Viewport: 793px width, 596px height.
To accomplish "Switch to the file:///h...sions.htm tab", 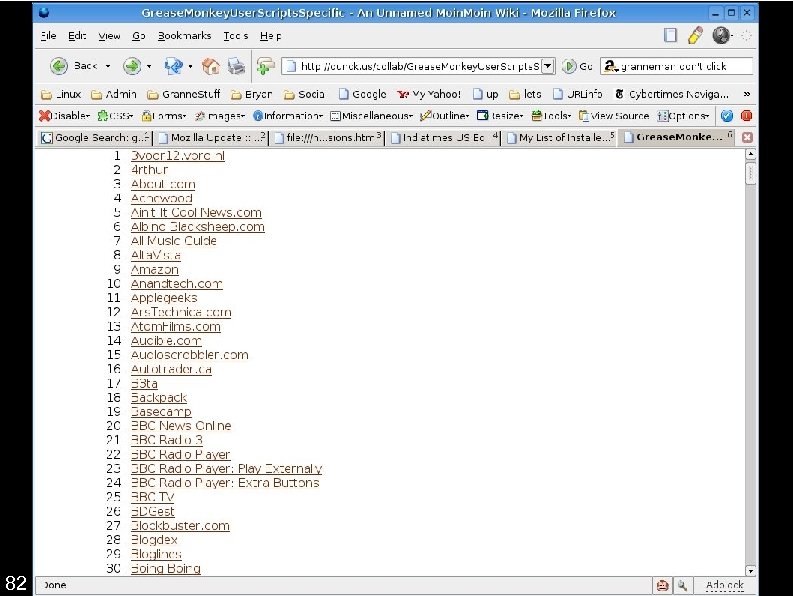I will click(328, 137).
